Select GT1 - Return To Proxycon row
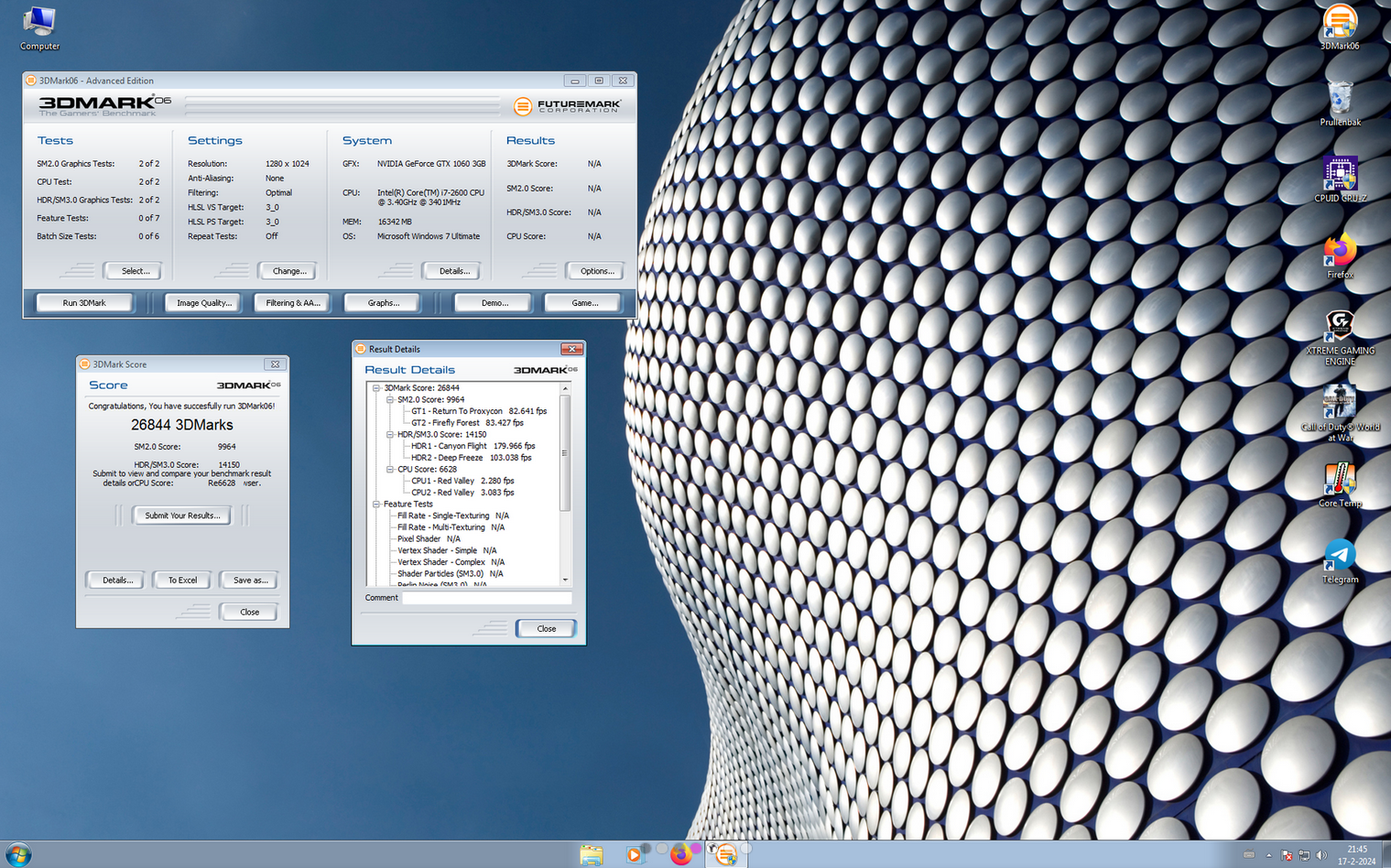 coord(479,411)
